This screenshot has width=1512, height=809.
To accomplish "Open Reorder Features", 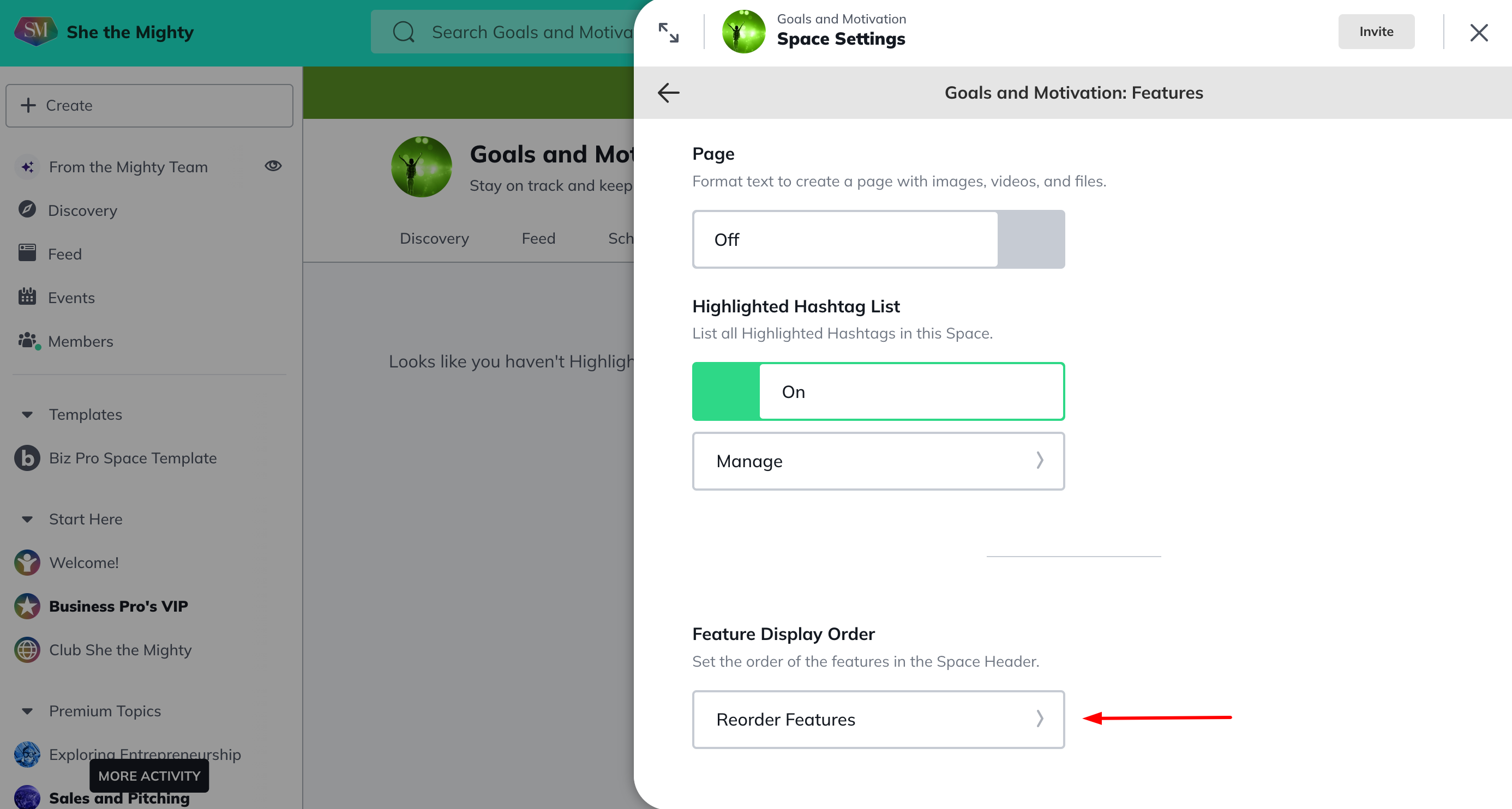I will (x=878, y=719).
